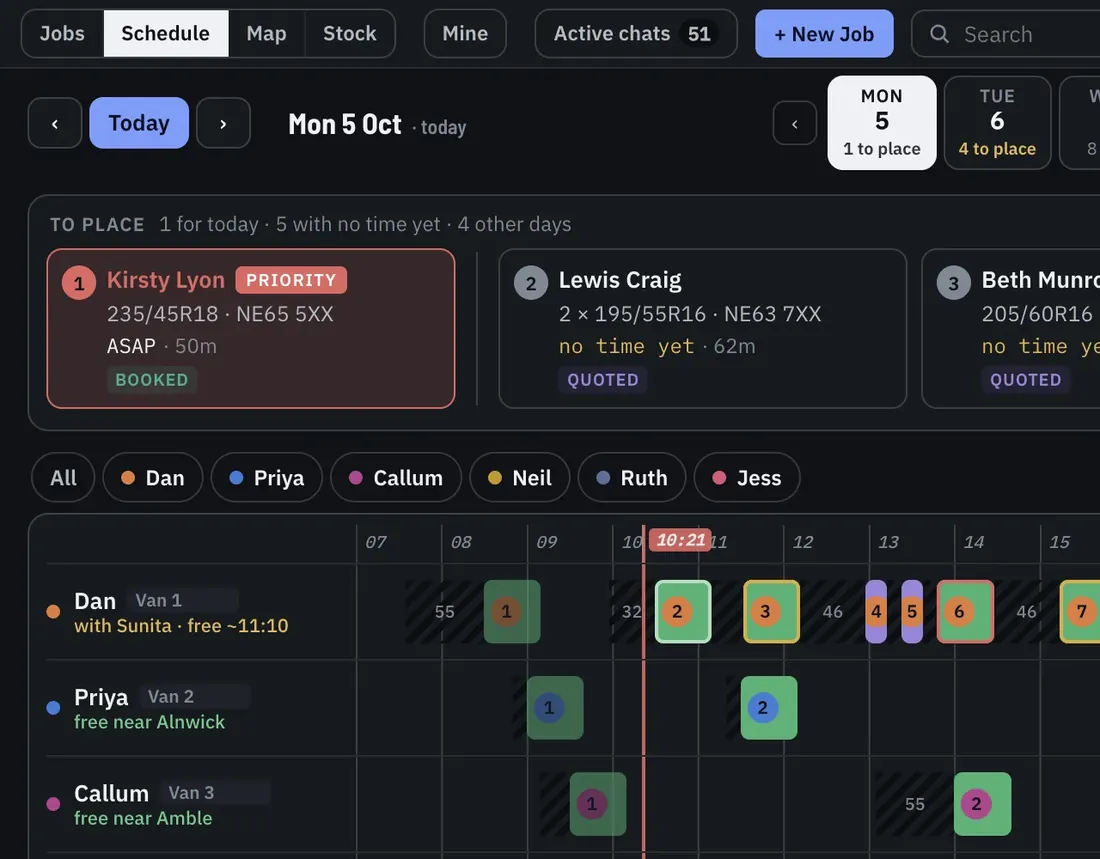Click the search magnifier icon

click(x=939, y=34)
